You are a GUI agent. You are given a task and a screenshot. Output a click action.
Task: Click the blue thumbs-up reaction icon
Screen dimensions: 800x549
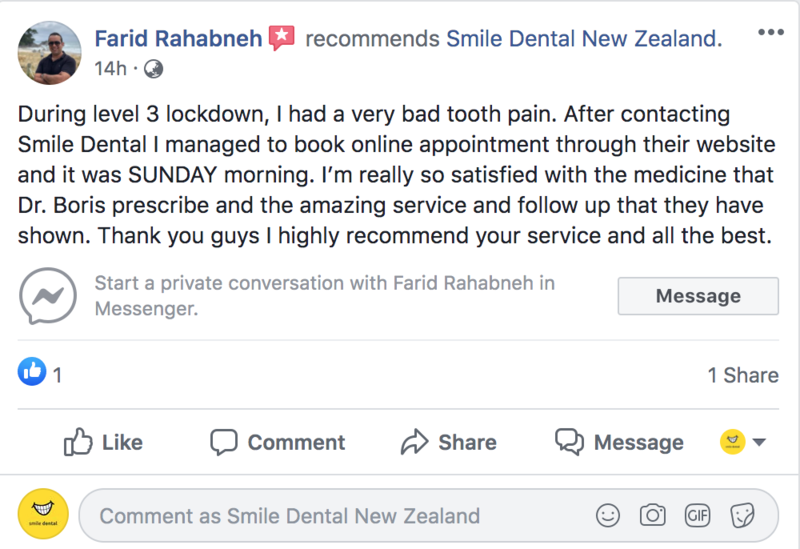click(32, 374)
